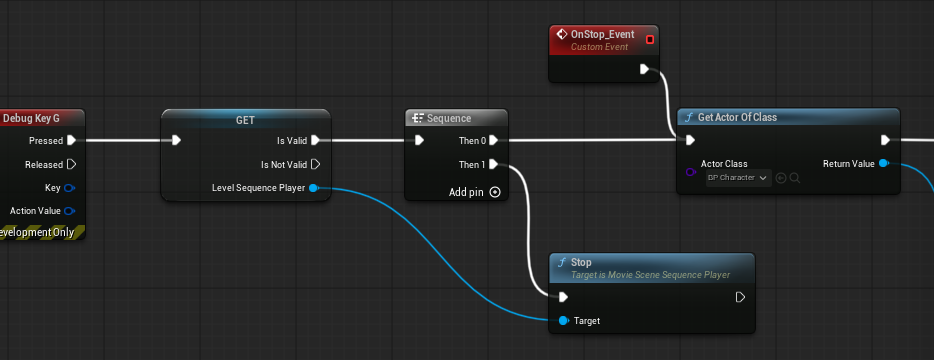Screen dimensions: 934x360
Task: Click the Return Value output pin
Action: coord(885,163)
